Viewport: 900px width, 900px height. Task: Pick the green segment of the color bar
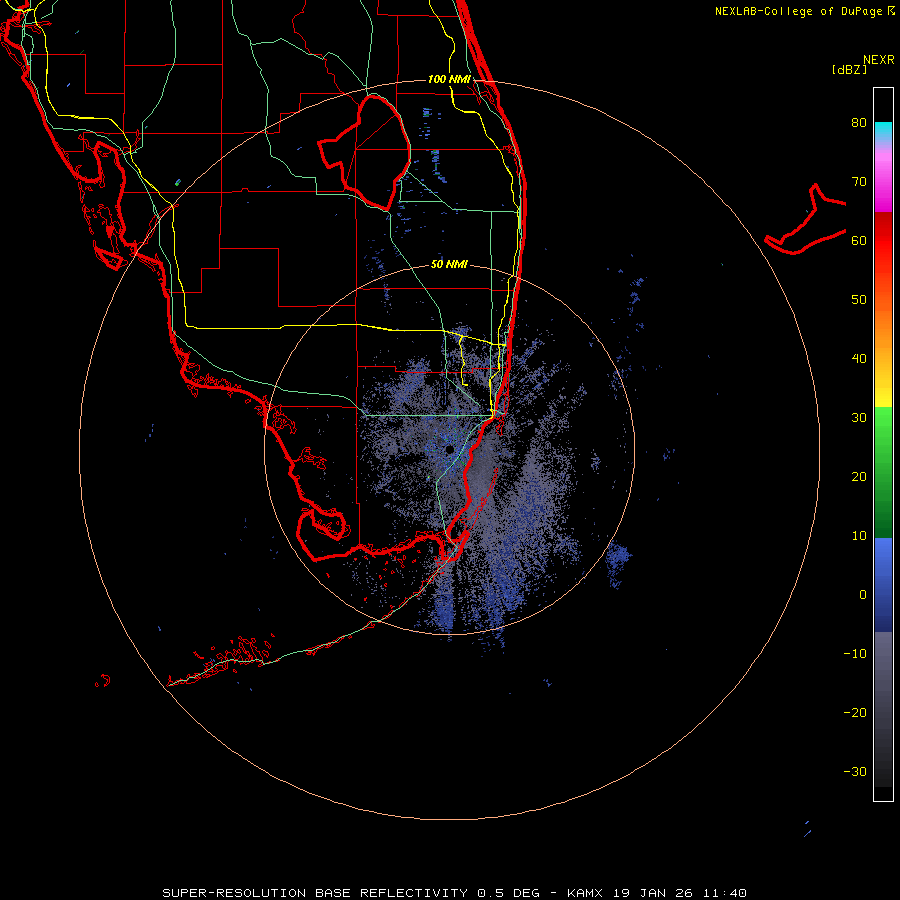883,472
